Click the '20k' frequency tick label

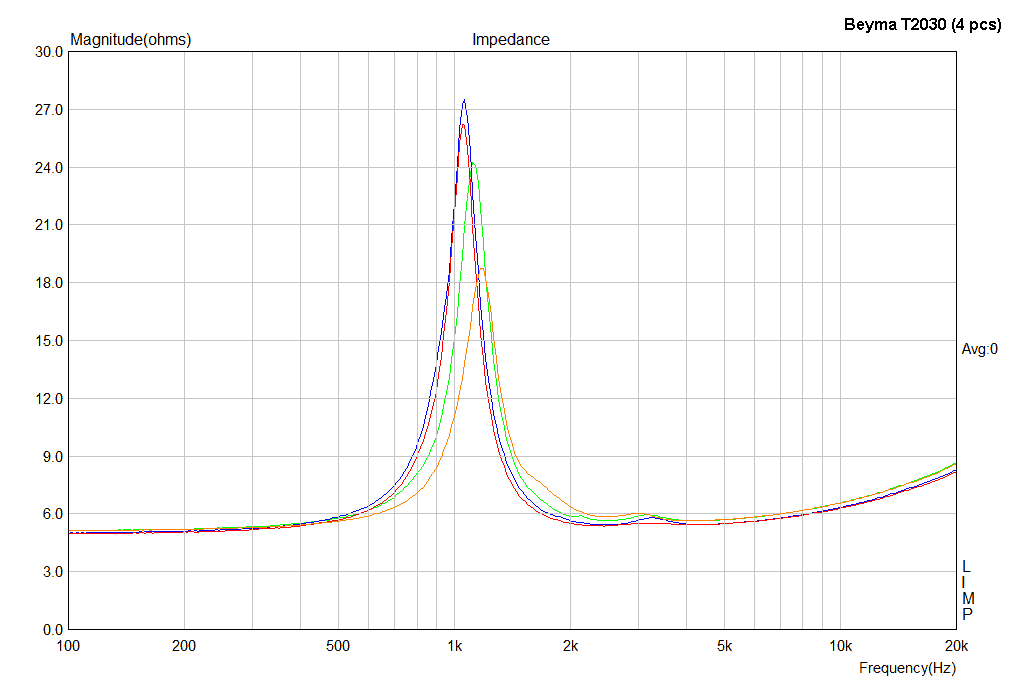coord(957,646)
